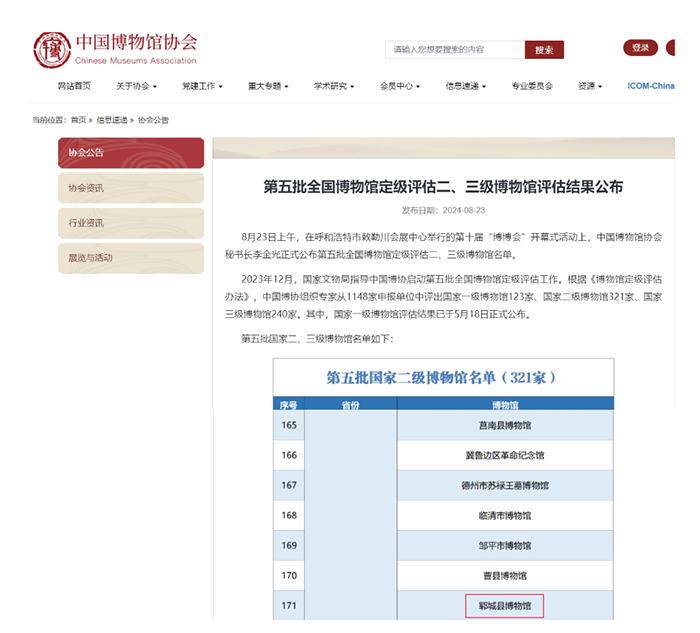This screenshot has width=700, height=633.
Task: Expand the 关于协会 dropdown menu
Action: click(136, 86)
